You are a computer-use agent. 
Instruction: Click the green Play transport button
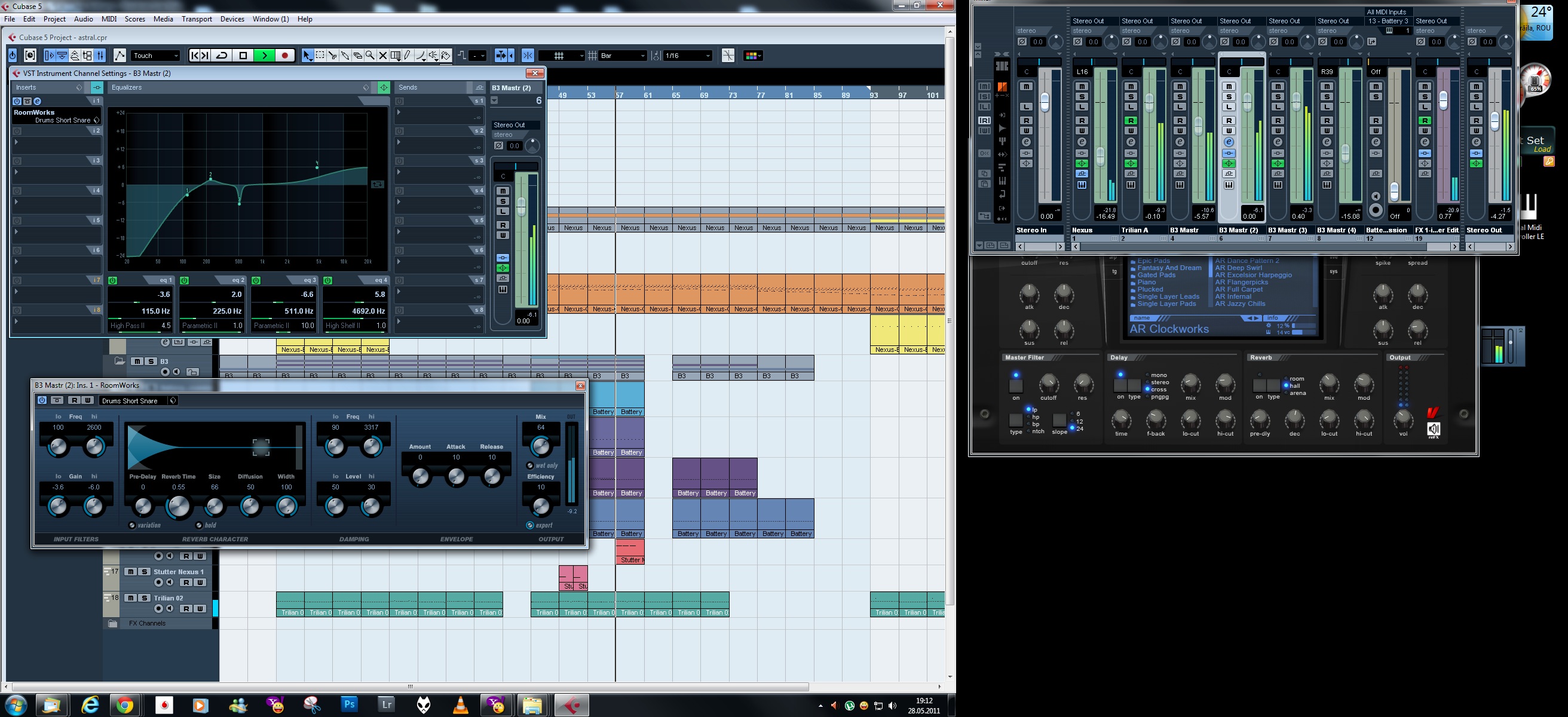[x=264, y=56]
